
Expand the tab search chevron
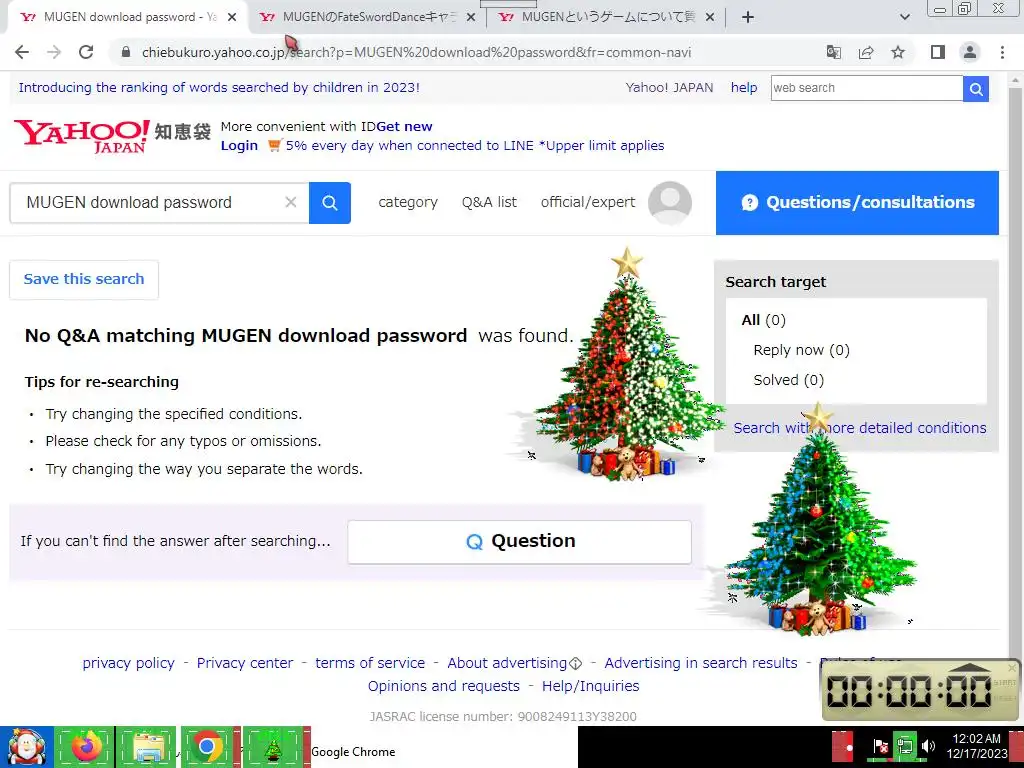tap(904, 18)
